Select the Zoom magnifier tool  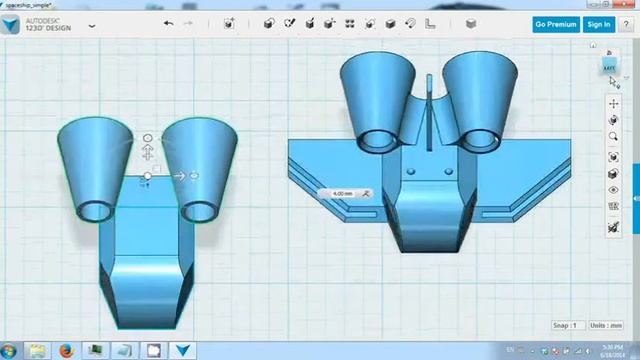613,137
